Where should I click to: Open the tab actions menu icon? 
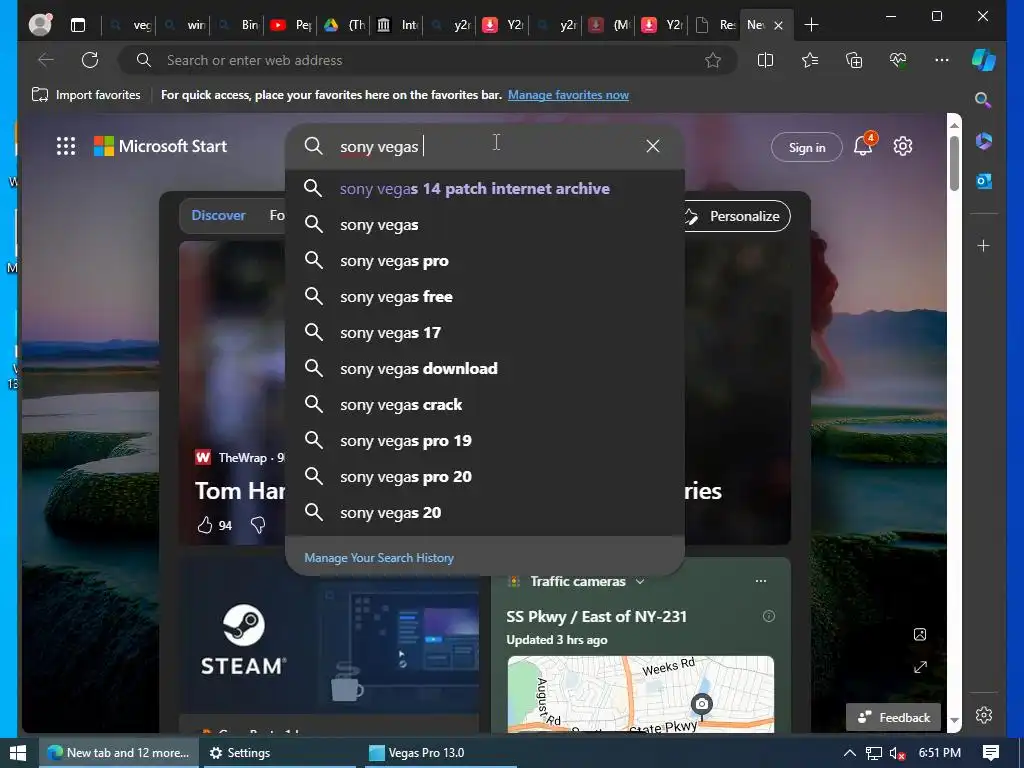click(x=78, y=25)
